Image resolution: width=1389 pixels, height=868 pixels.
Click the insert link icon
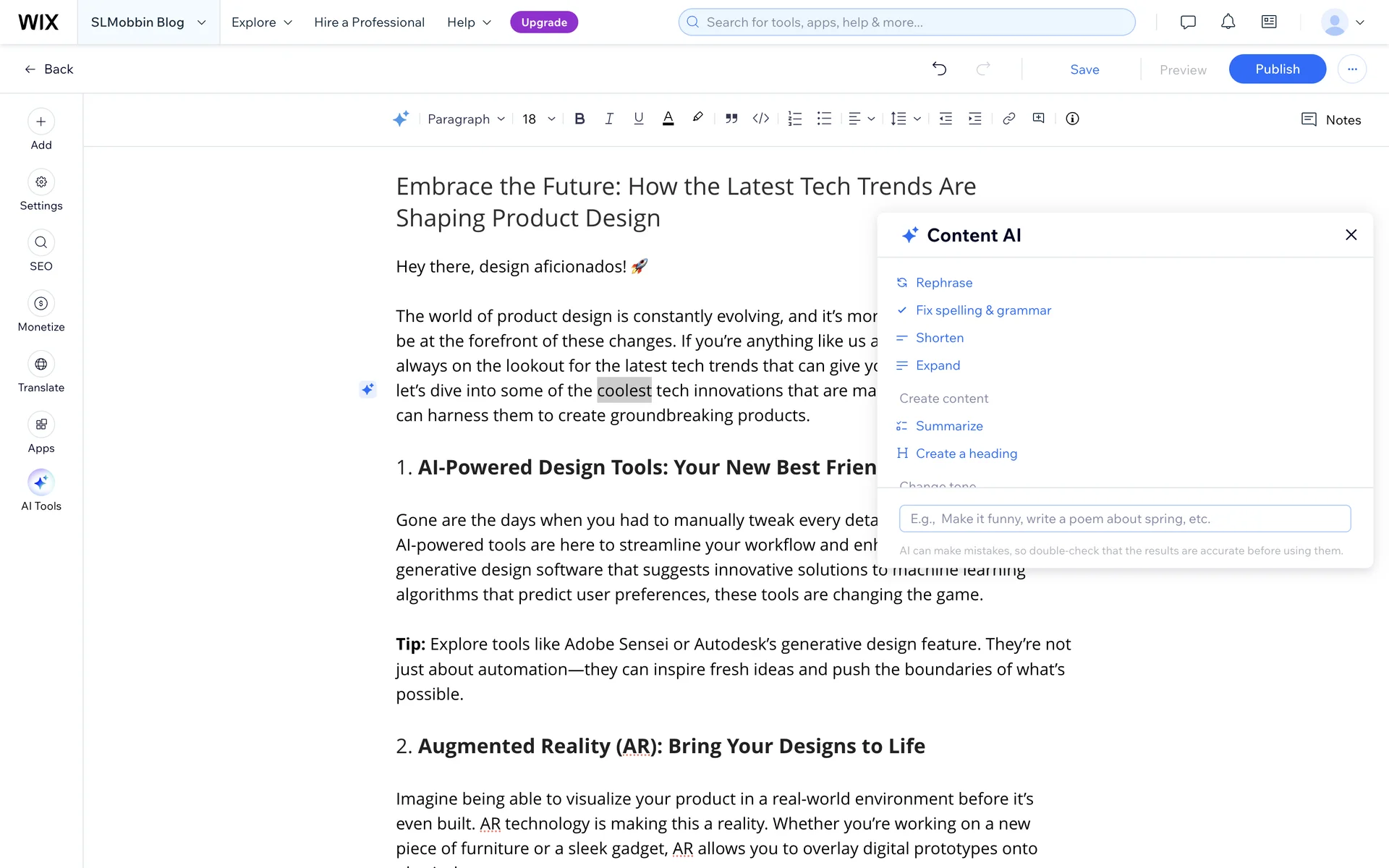1008,119
